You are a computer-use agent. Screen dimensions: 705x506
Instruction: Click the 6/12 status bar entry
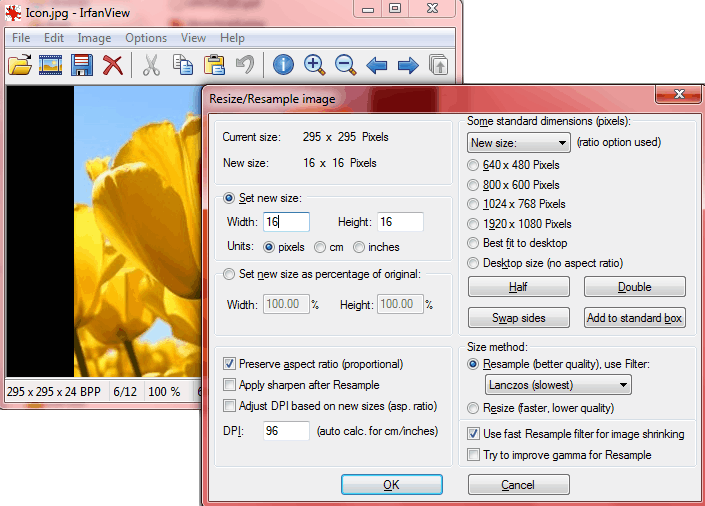click(125, 392)
